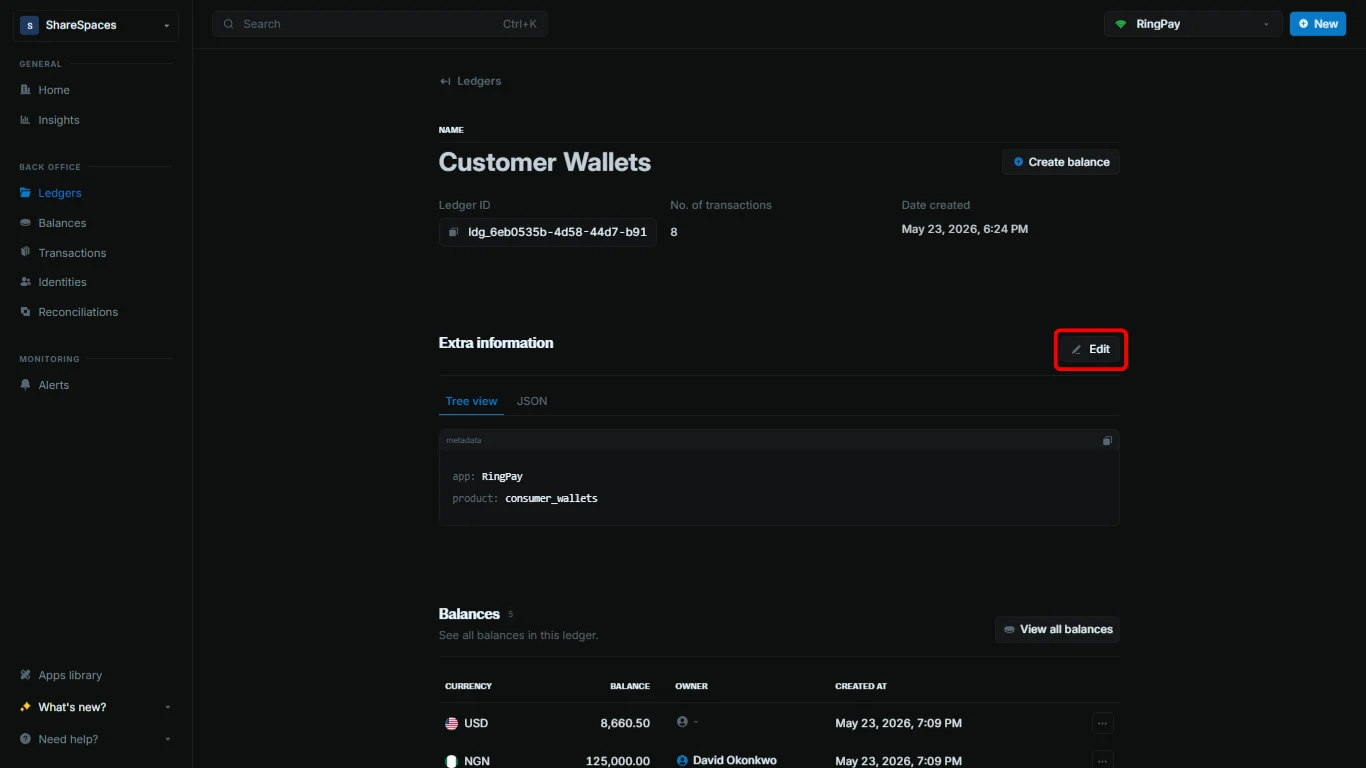This screenshot has width=1366, height=768.
Task: Click the Alerts bell icon
Action: (26, 385)
